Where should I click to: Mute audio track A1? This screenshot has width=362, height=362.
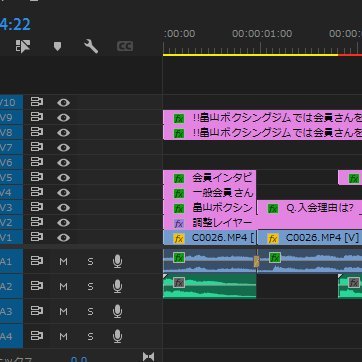click(63, 262)
